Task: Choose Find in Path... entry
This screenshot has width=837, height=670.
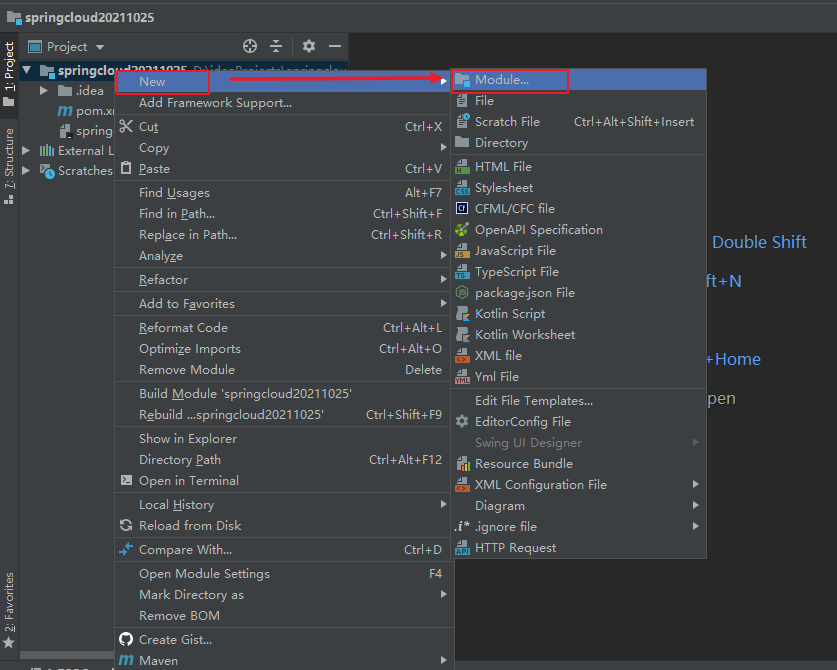Action: 283,214
